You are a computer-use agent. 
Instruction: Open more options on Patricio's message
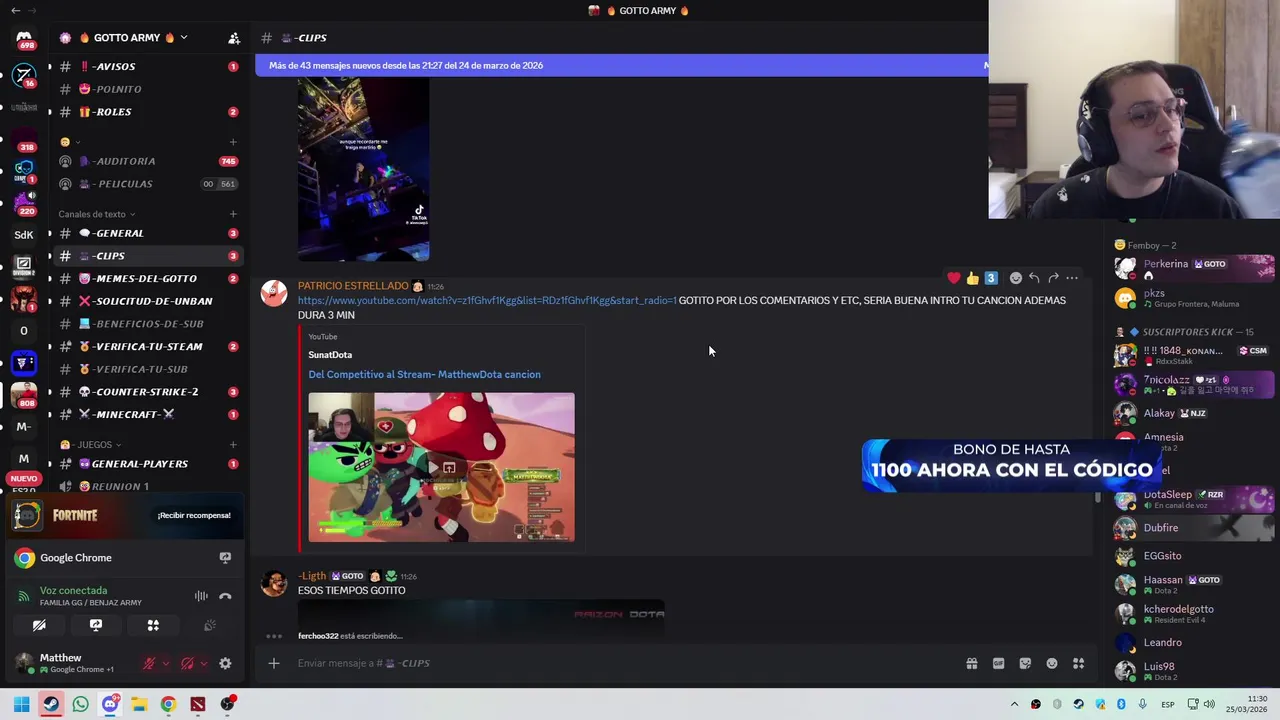point(1072,278)
